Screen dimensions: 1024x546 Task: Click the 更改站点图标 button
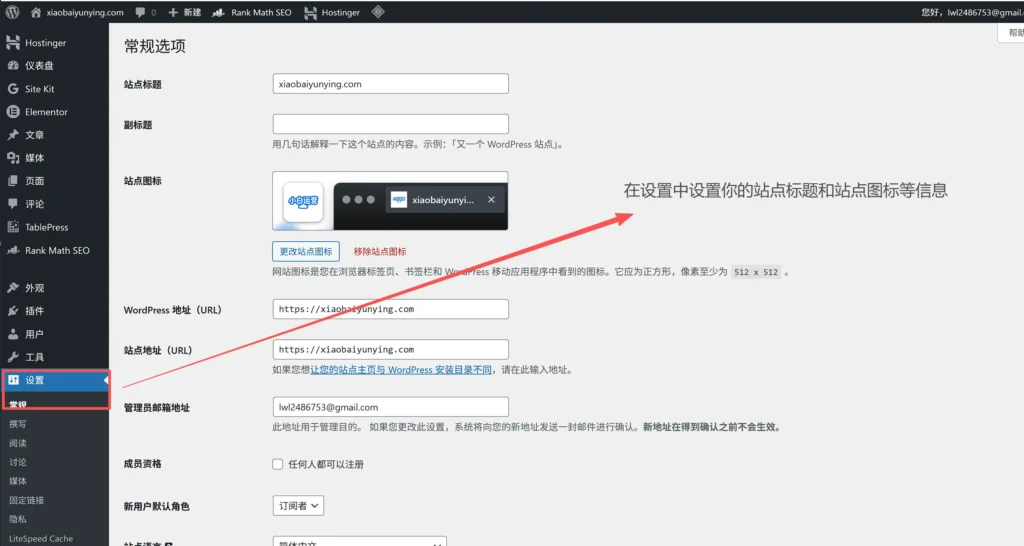tap(305, 251)
